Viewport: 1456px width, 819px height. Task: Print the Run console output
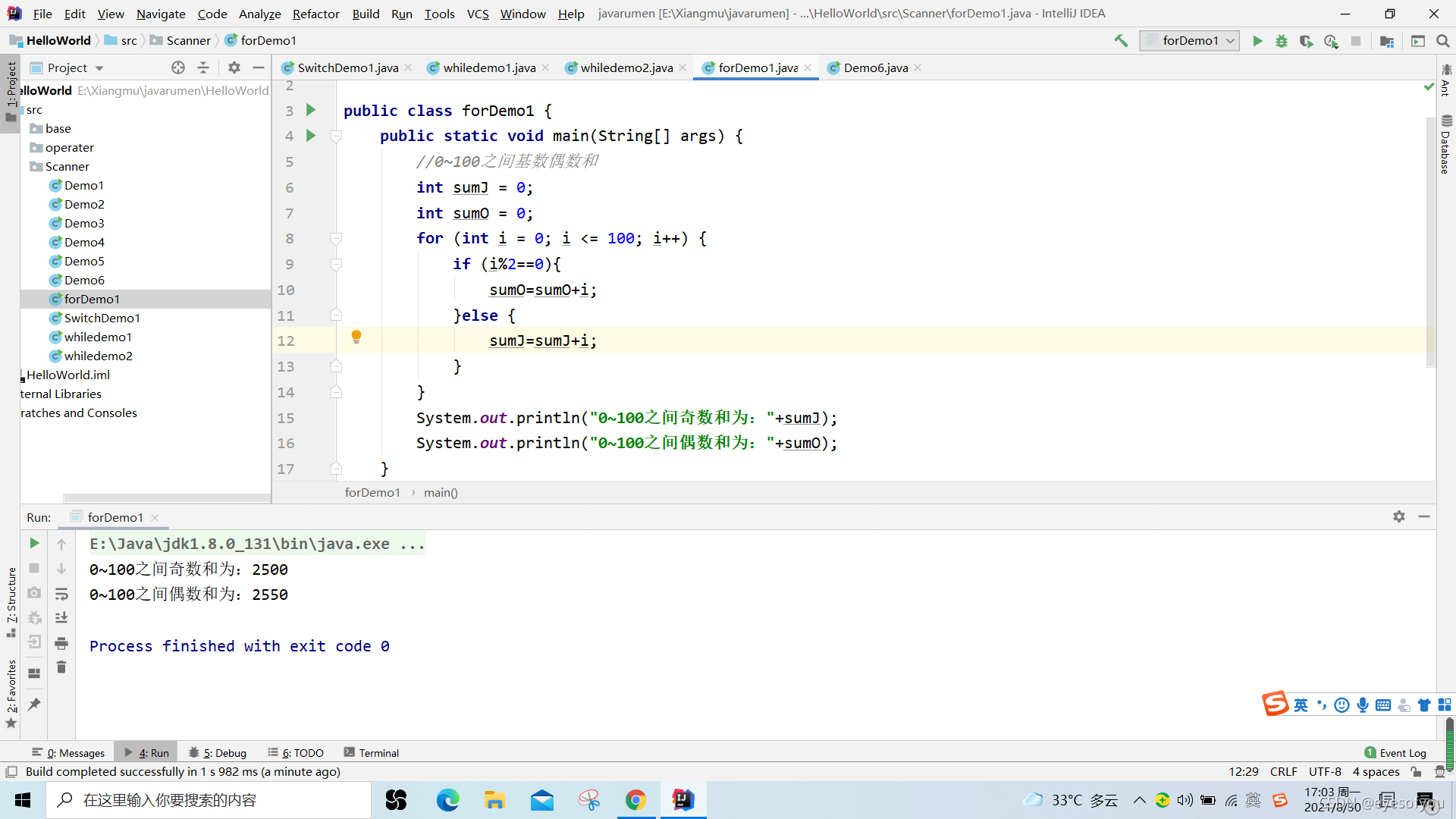61,643
